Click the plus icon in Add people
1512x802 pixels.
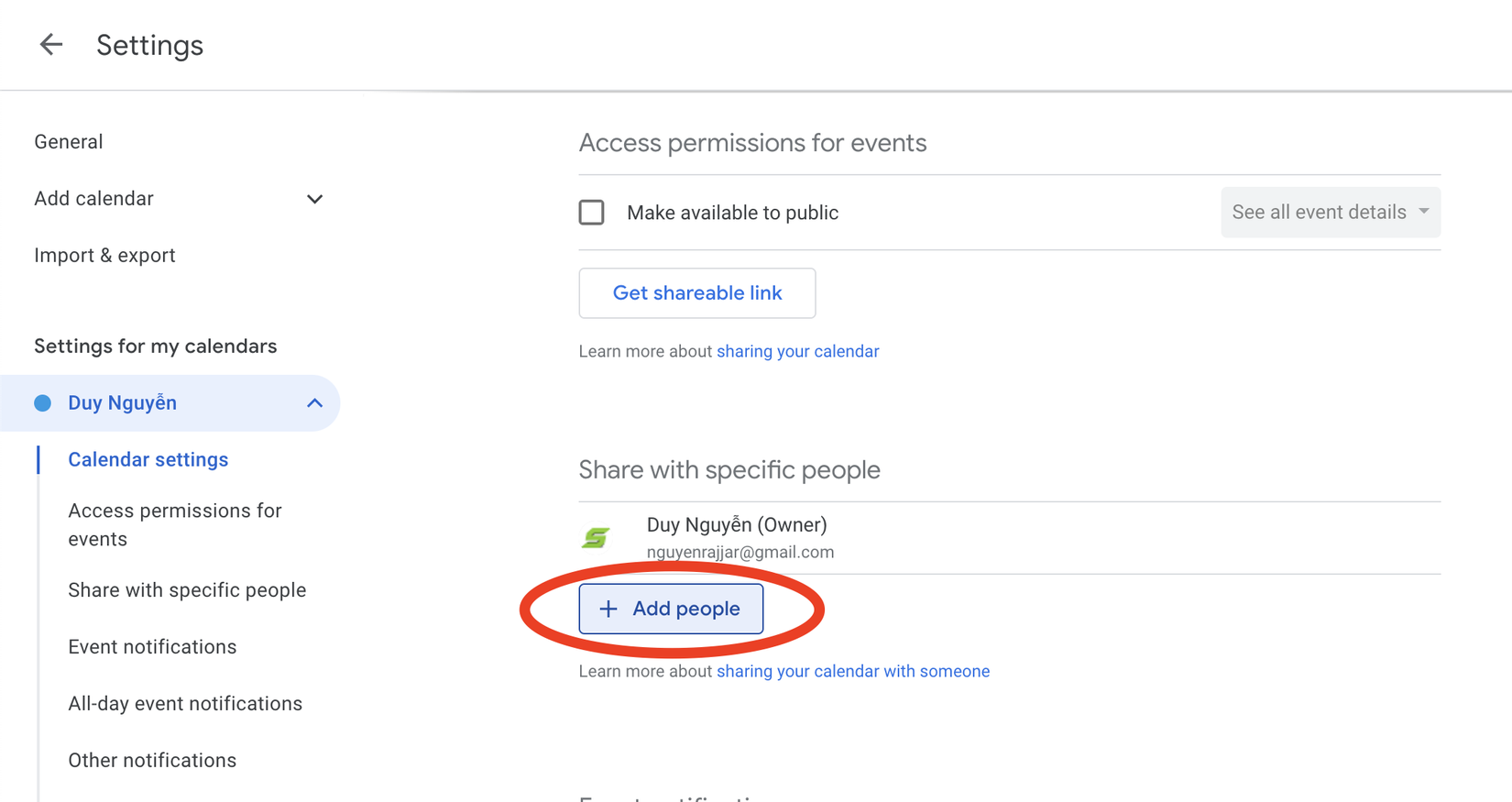(x=608, y=609)
